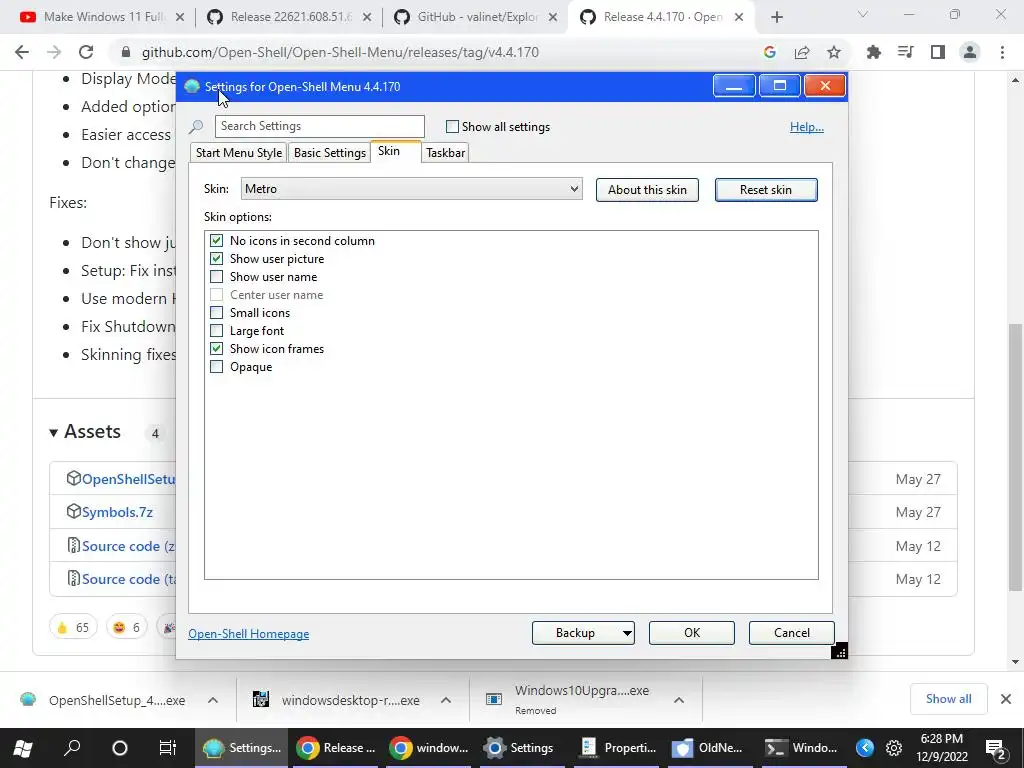
Task: Click blue arrow tray icon
Action: pos(865,748)
